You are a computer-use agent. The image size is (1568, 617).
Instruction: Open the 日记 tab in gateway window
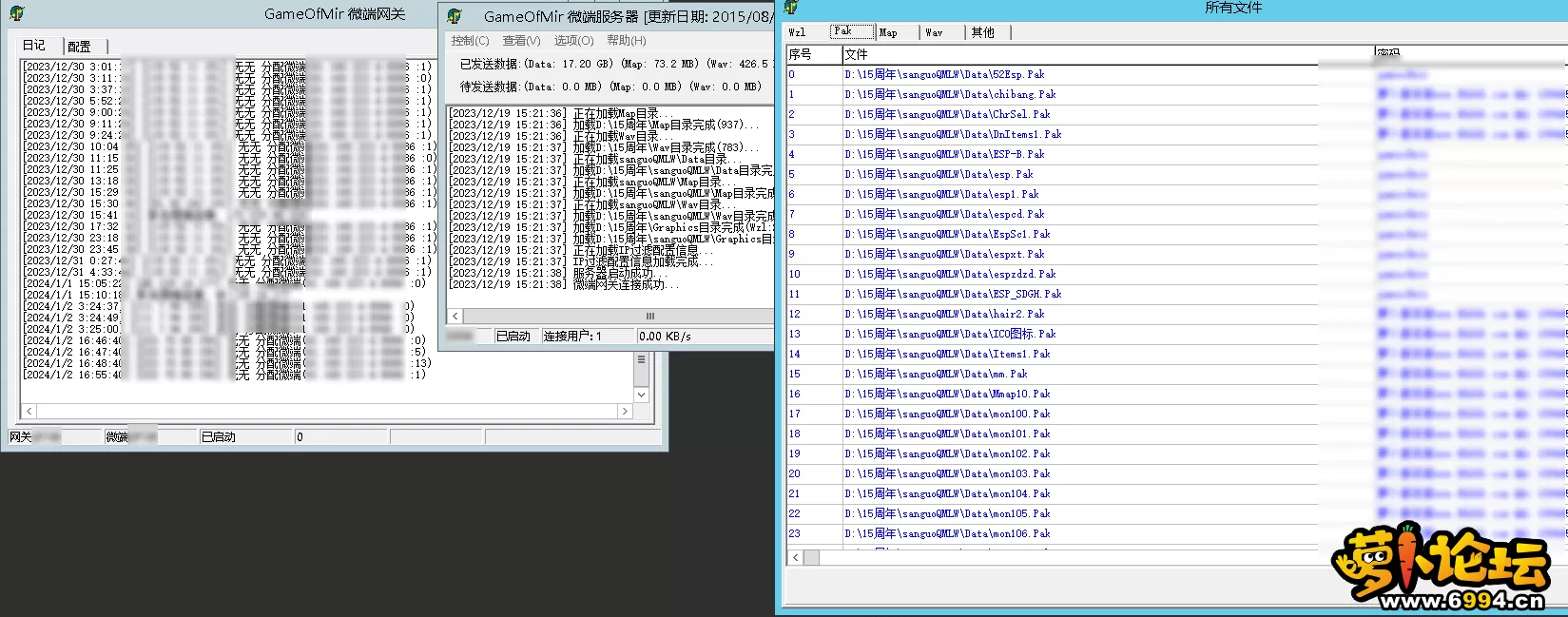click(x=34, y=46)
